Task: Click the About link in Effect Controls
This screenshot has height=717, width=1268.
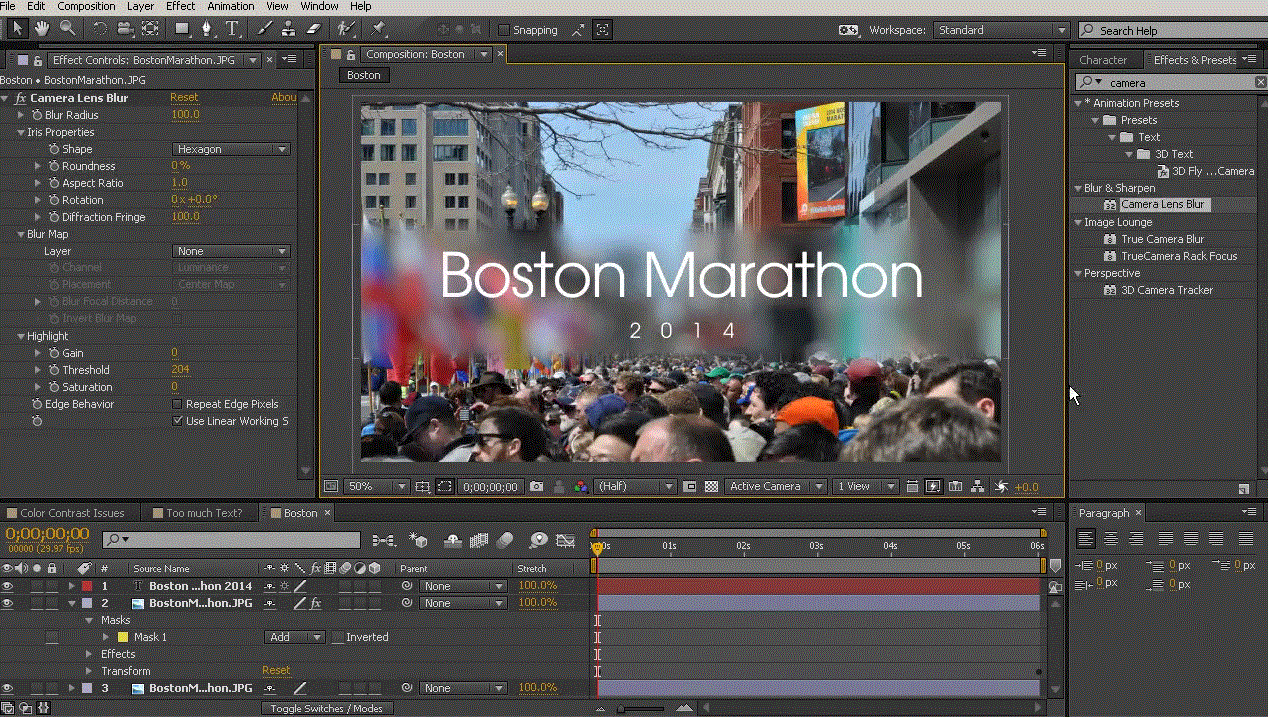Action: (x=284, y=98)
